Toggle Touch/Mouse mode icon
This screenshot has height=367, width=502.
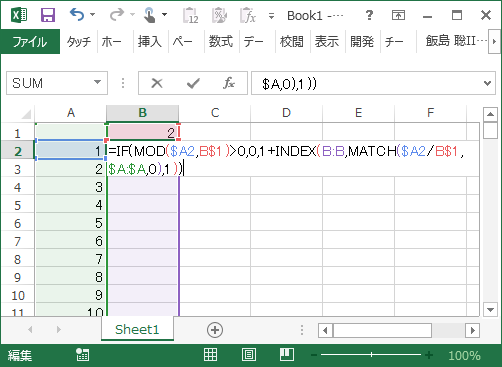pyautogui.click(x=149, y=15)
